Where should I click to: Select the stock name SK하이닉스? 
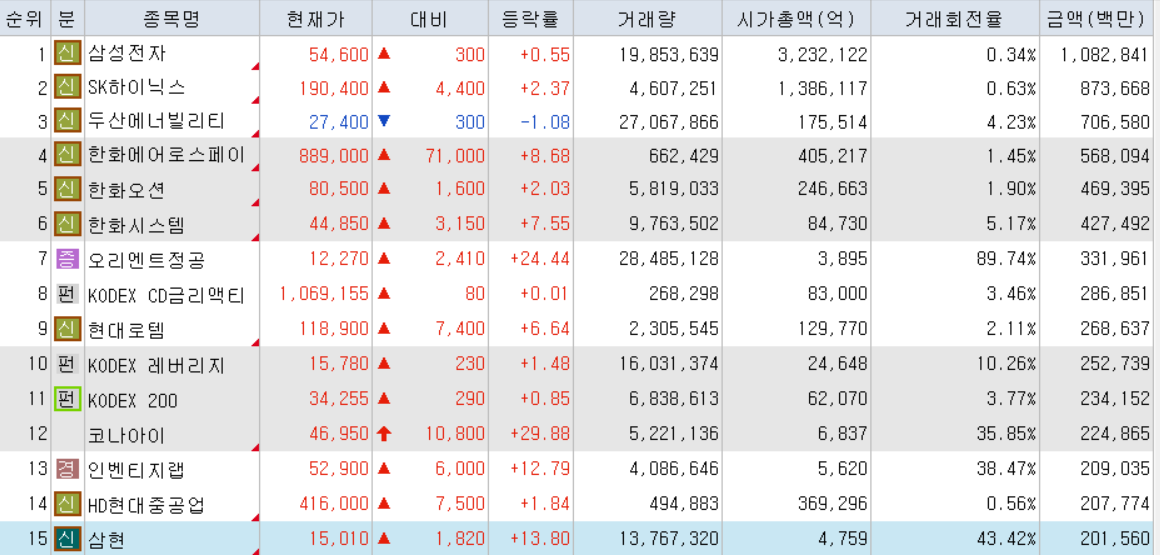point(137,88)
